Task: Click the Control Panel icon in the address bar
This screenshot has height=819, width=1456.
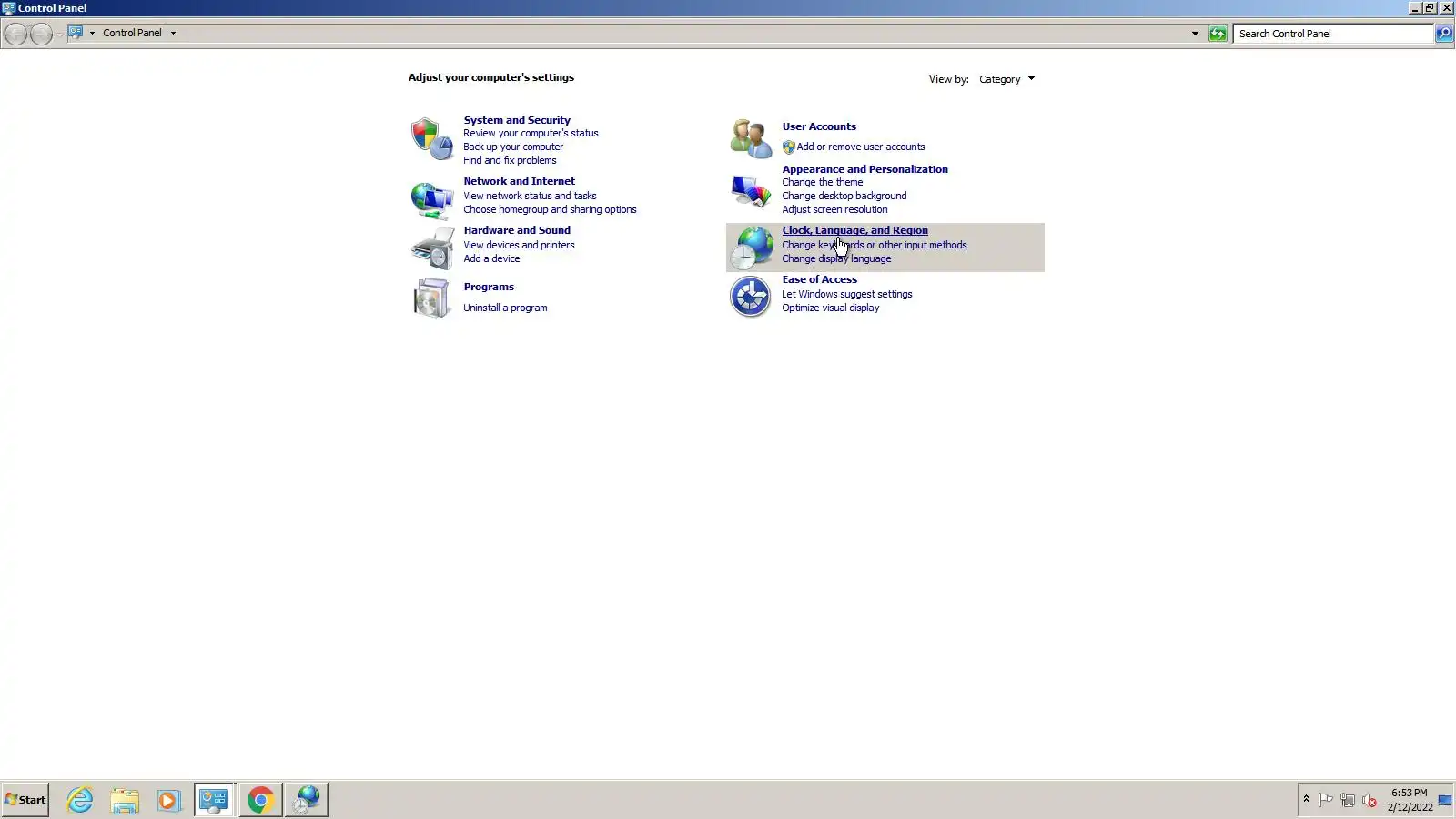Action: click(76, 33)
